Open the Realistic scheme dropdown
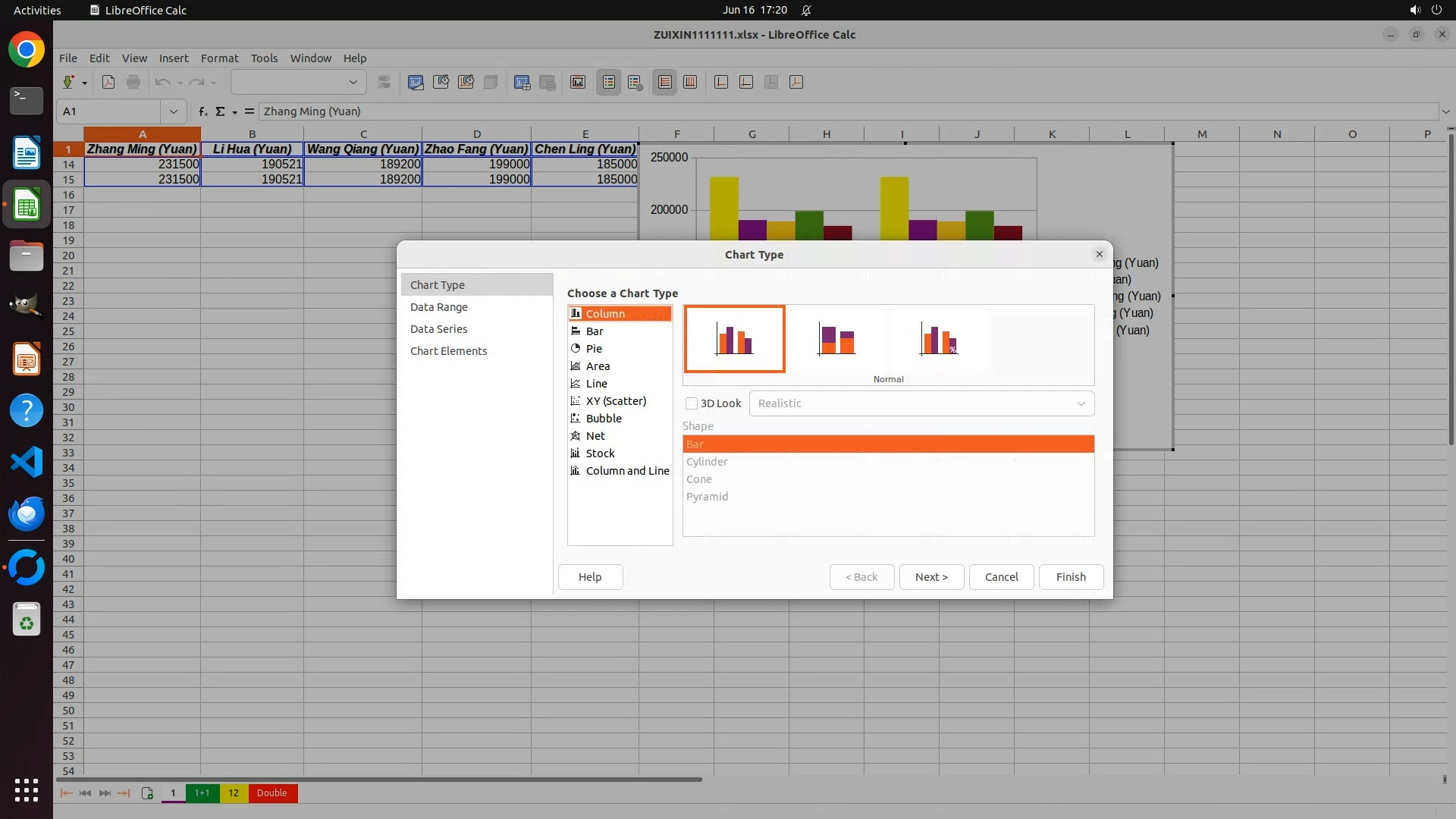 tap(921, 403)
